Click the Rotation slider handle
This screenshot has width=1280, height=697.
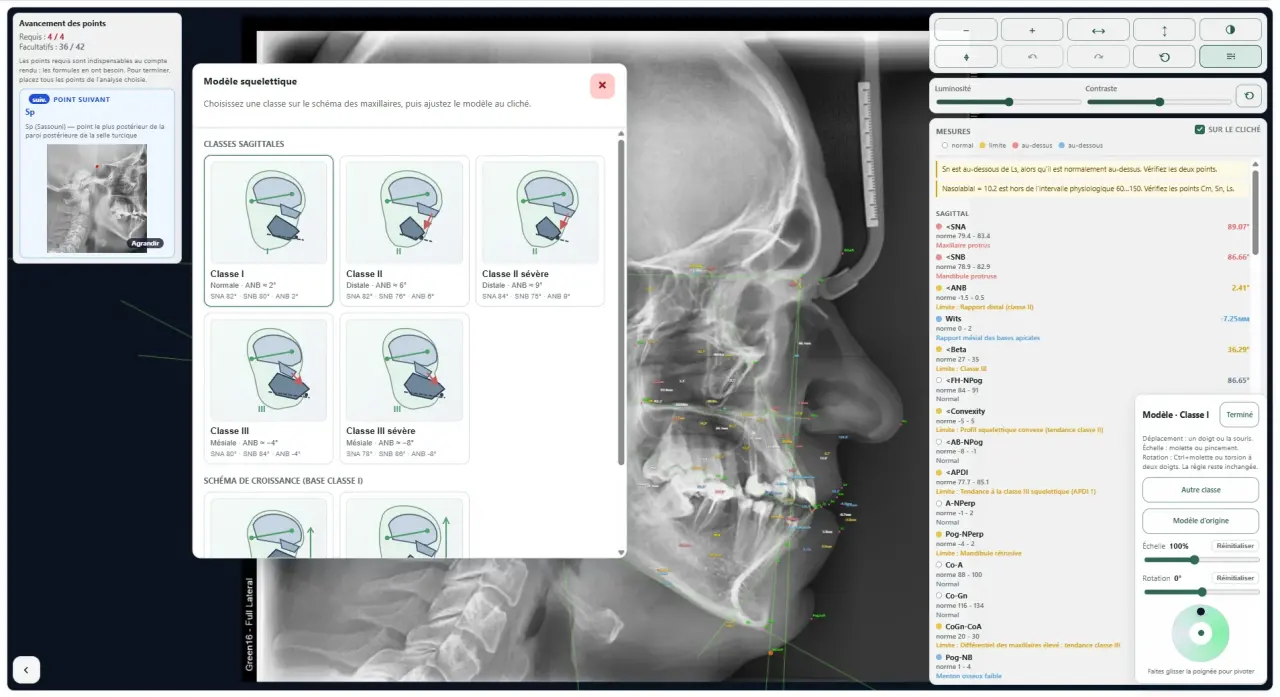point(1201,592)
